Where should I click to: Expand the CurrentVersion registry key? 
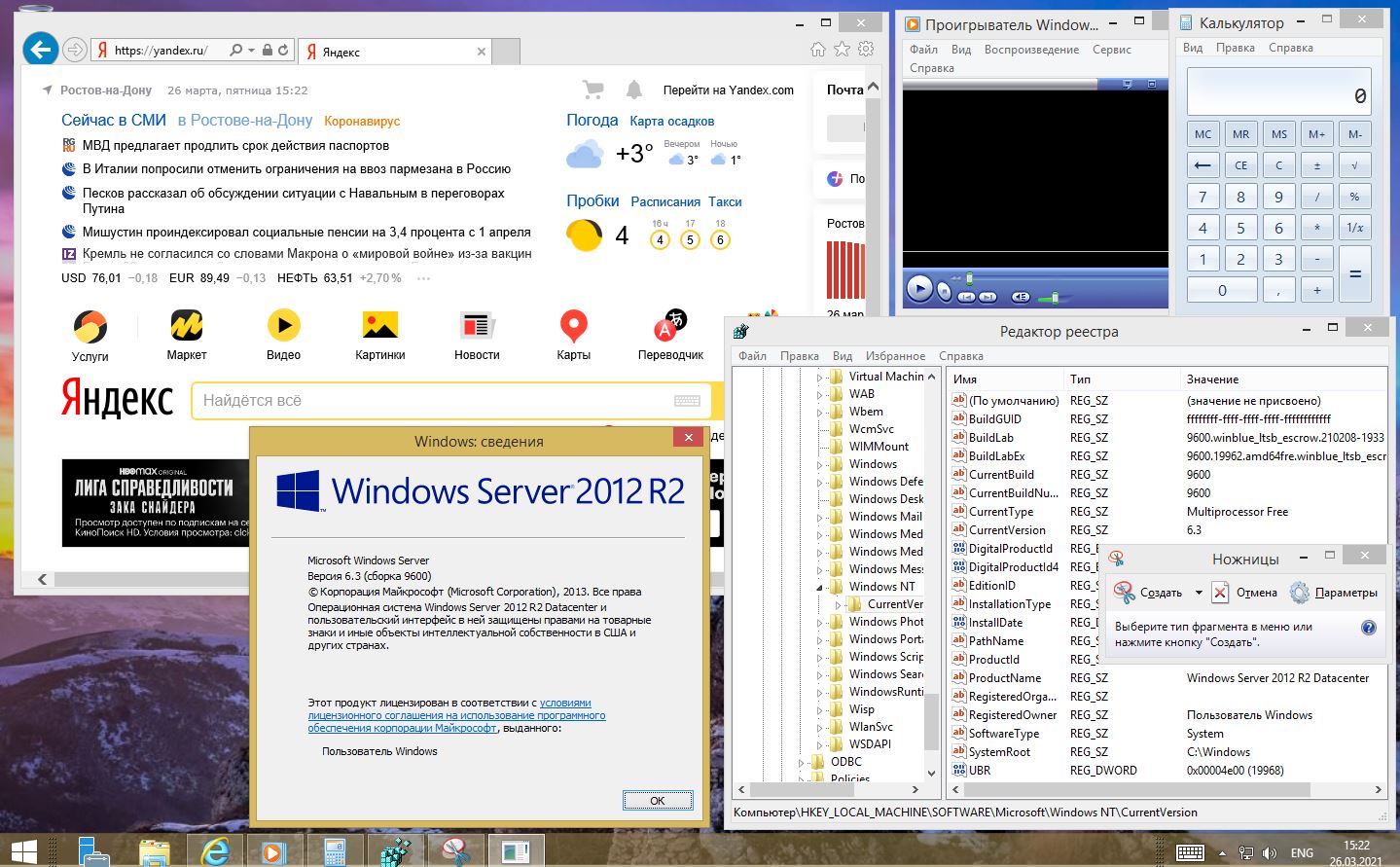838,604
